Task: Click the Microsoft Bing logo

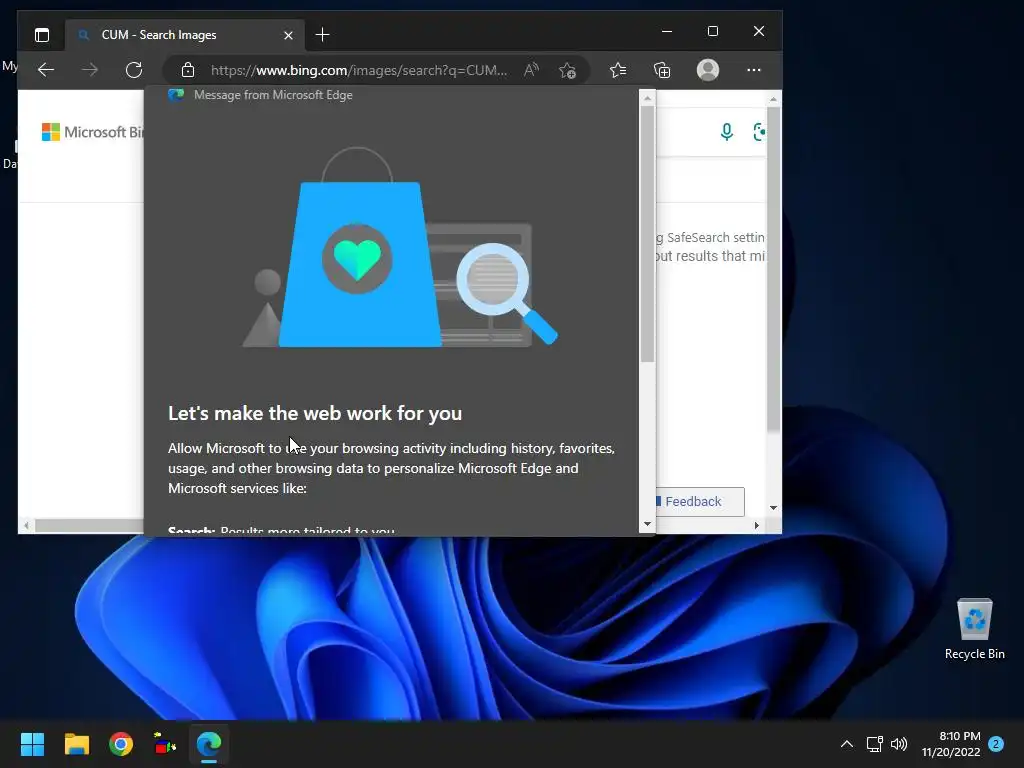Action: (x=92, y=132)
